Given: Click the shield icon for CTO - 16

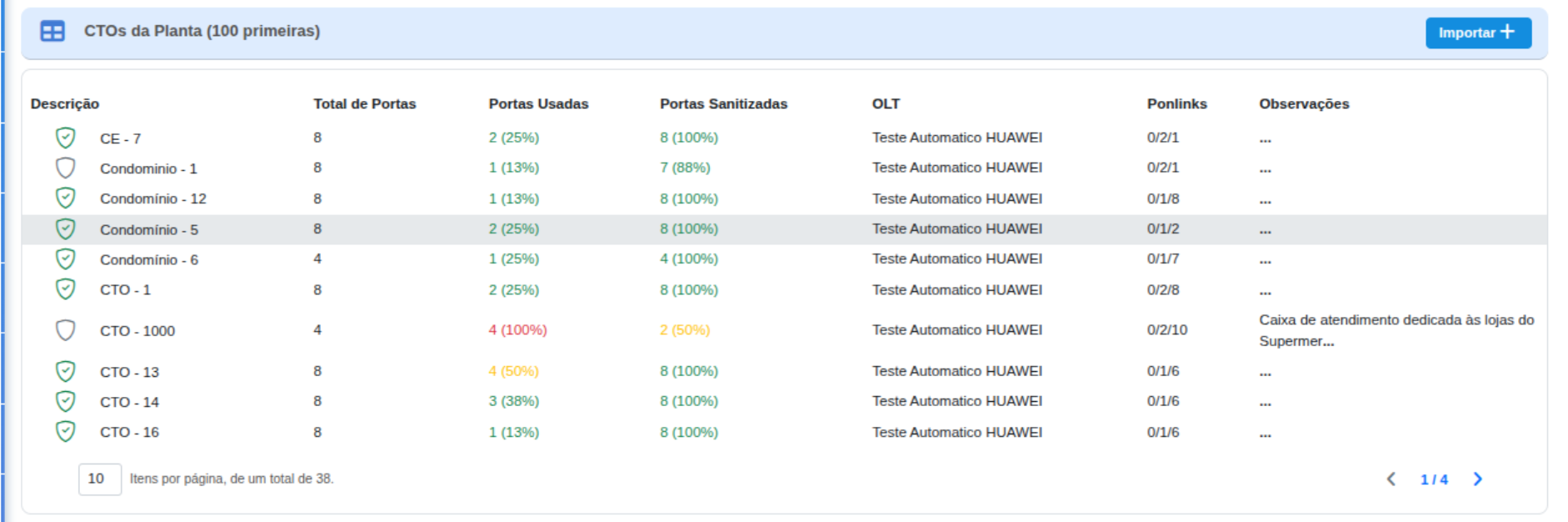Looking at the screenshot, I should click(x=65, y=432).
